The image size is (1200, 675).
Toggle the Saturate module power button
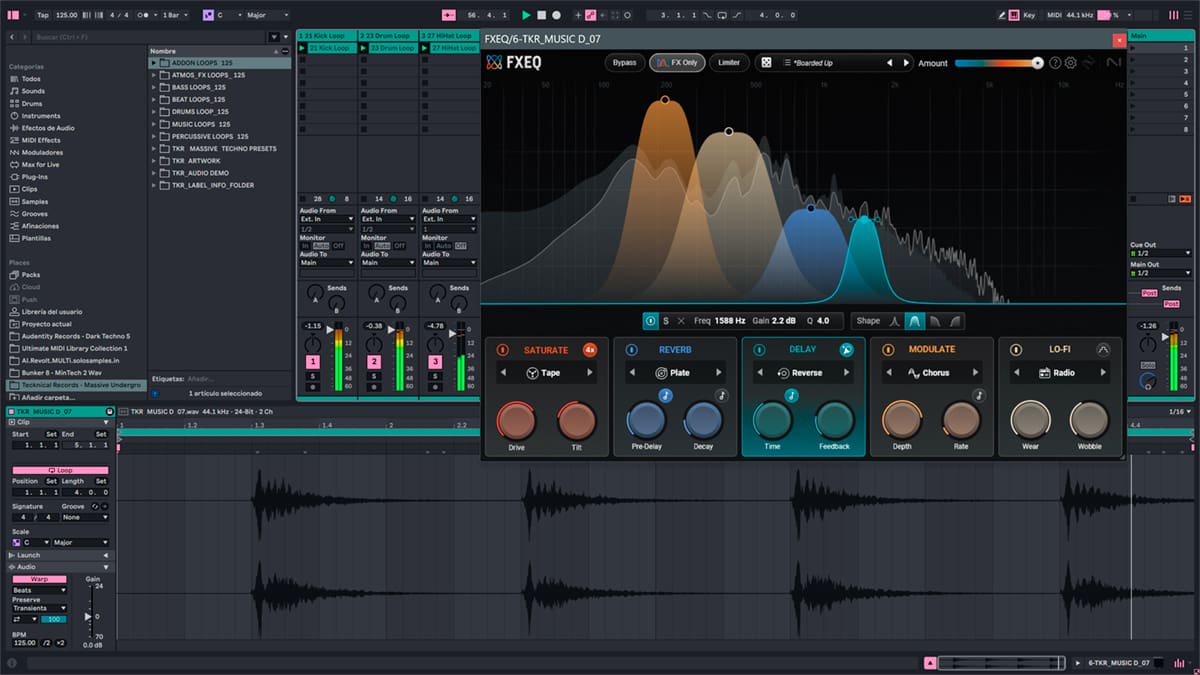(502, 350)
